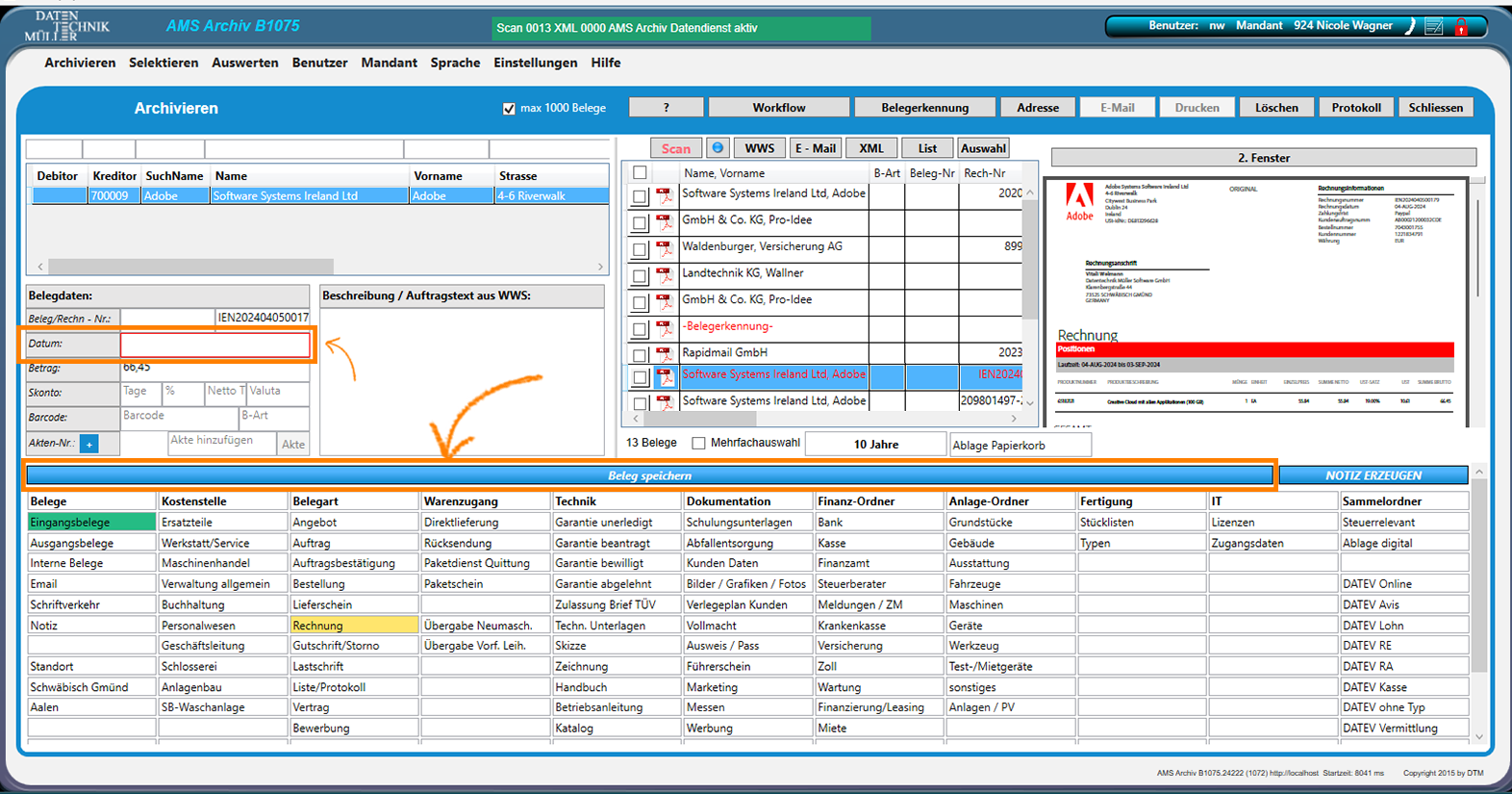The width and height of the screenshot is (1512, 794).
Task: Open the 10 Jahre retention selector
Action: (x=875, y=445)
